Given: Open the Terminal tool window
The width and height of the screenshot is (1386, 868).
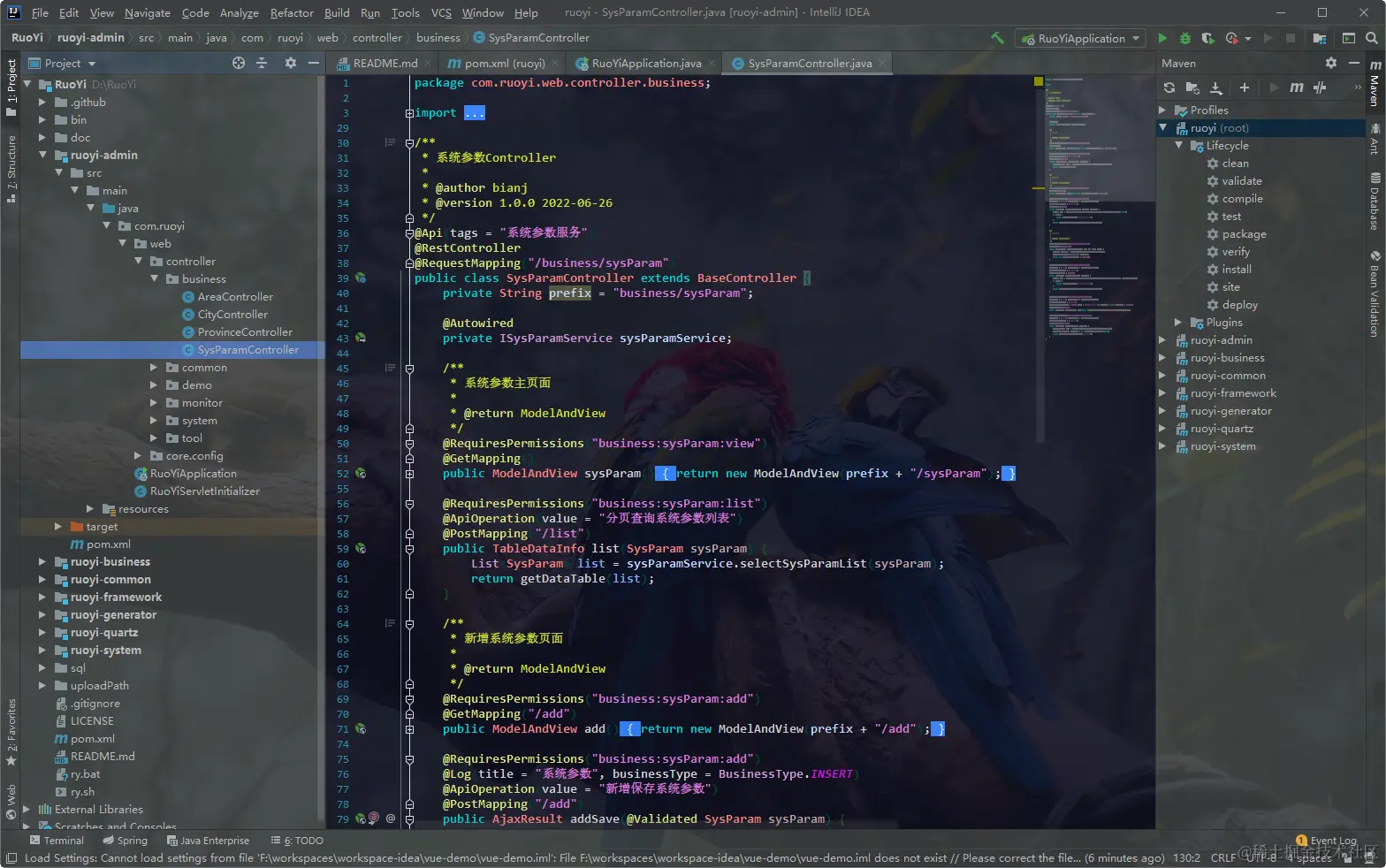Looking at the screenshot, I should 57,841.
